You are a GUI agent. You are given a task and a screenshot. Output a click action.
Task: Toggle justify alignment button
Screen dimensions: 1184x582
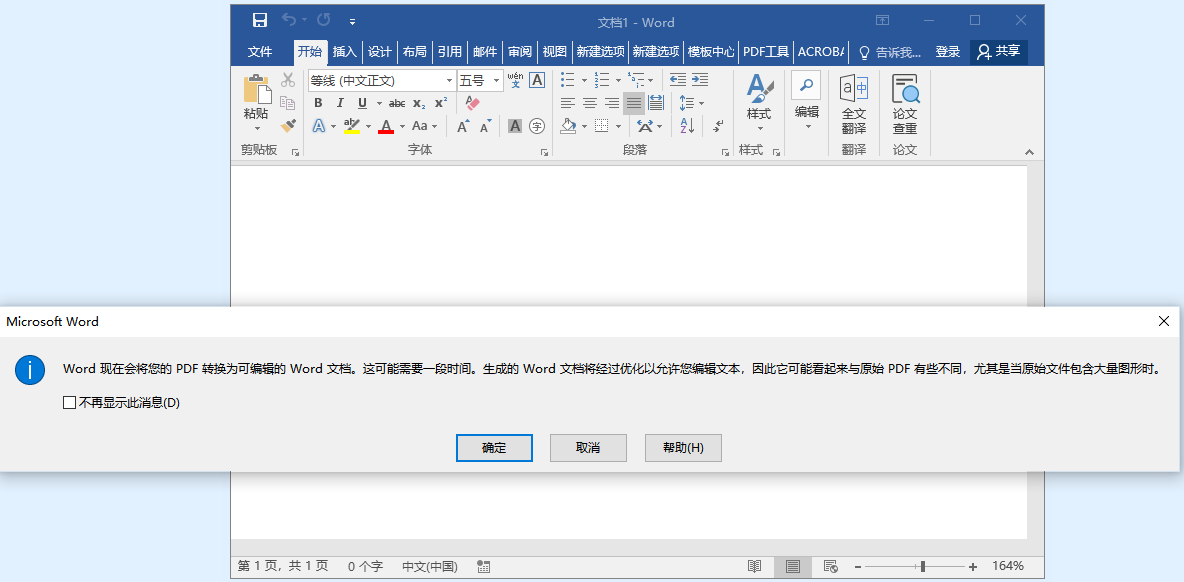(634, 103)
